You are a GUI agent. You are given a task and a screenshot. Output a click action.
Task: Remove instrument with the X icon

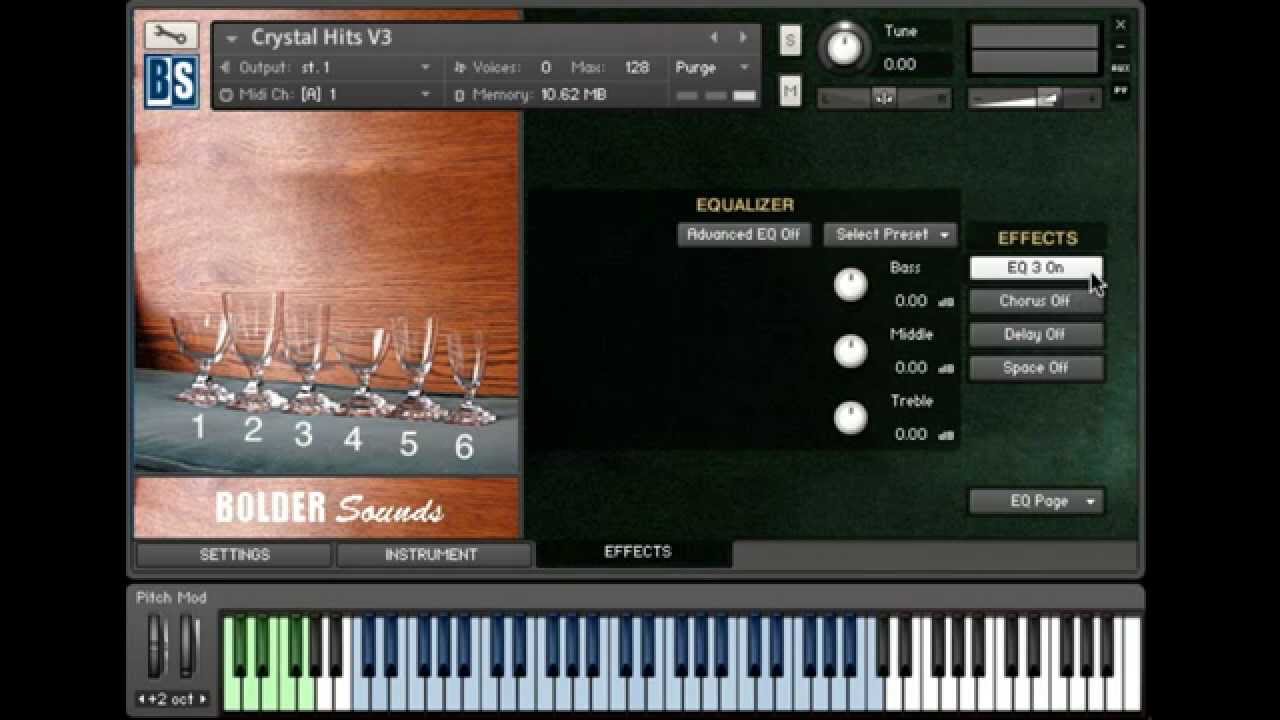coord(1121,25)
